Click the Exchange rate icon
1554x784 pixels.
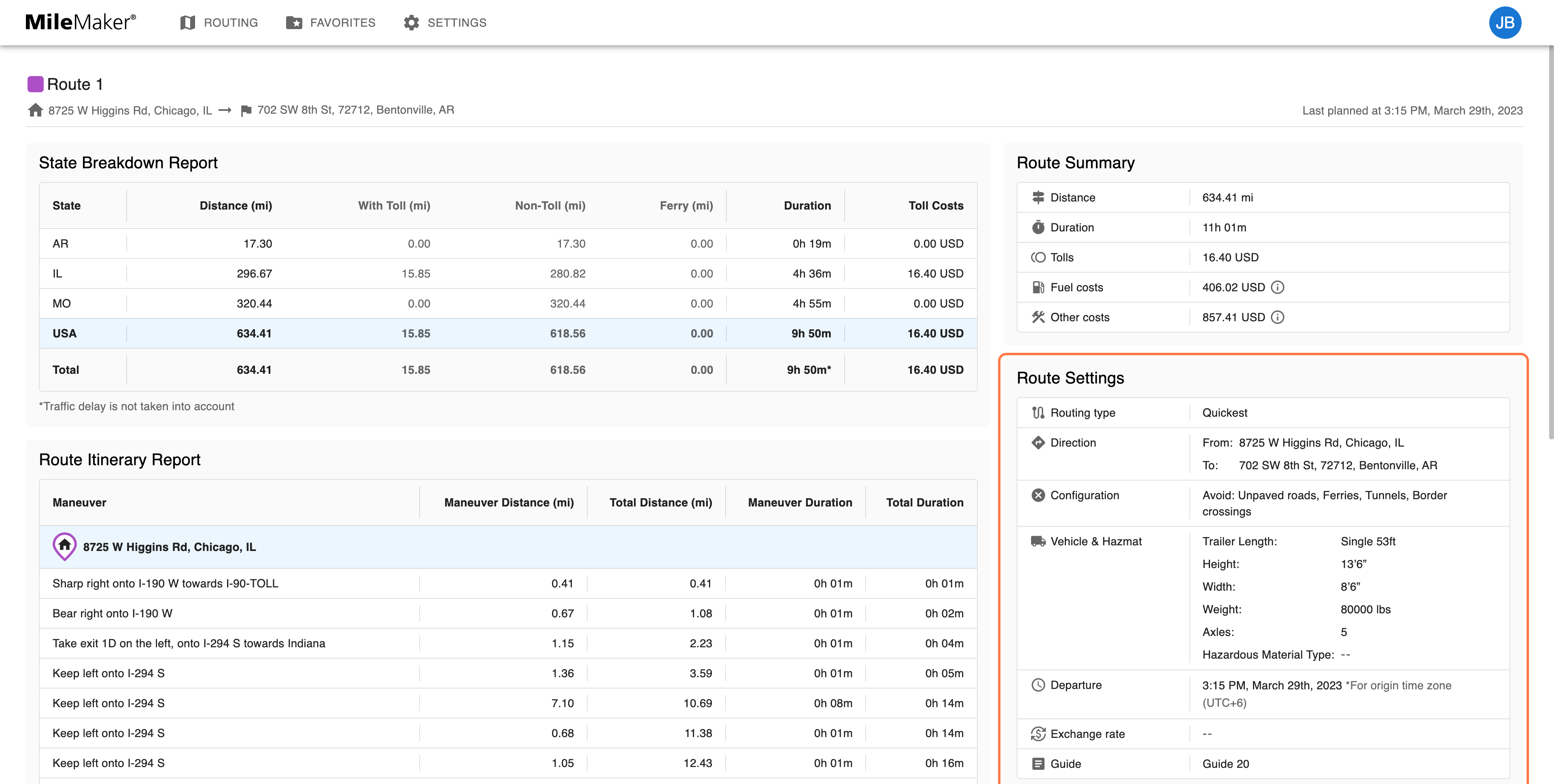point(1038,734)
